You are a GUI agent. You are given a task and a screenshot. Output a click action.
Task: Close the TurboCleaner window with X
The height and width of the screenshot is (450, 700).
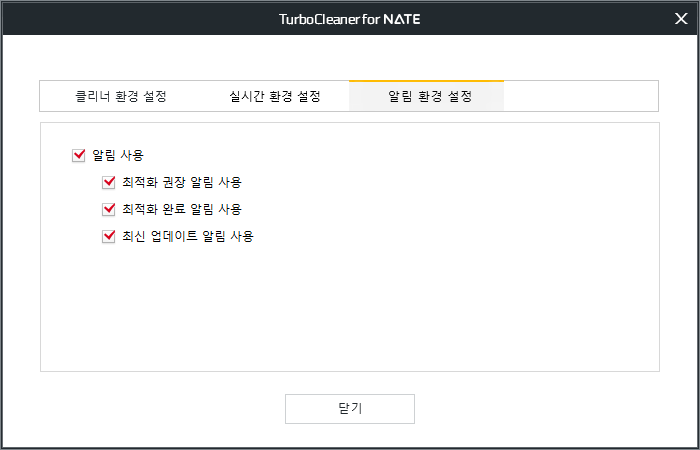tap(681, 19)
